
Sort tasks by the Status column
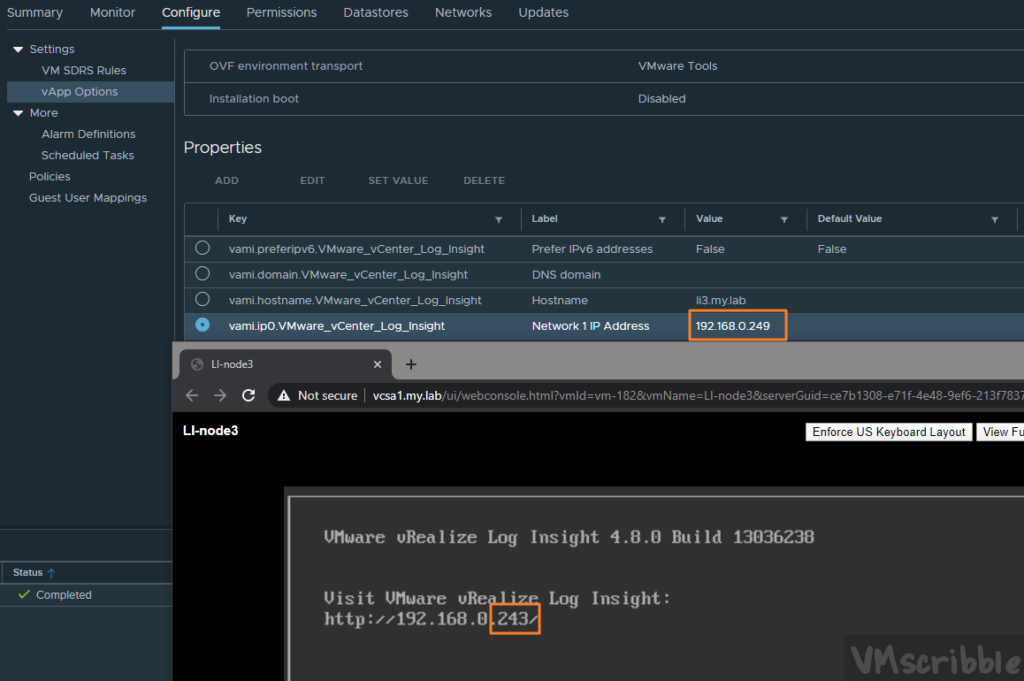pyautogui.click(x=34, y=572)
